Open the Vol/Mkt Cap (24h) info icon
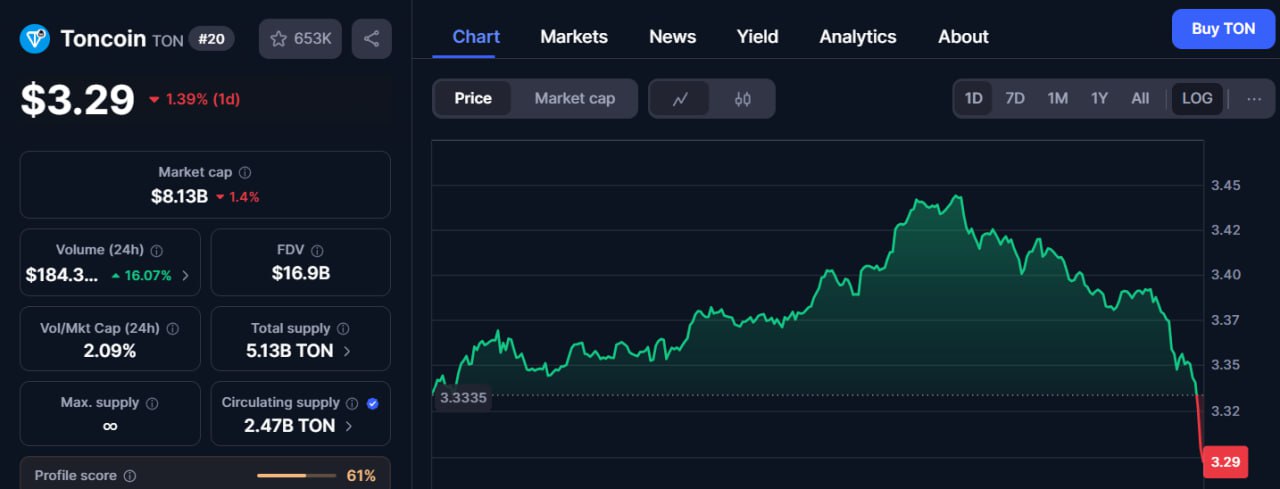Viewport: 1280px width, 489px height. point(172,329)
